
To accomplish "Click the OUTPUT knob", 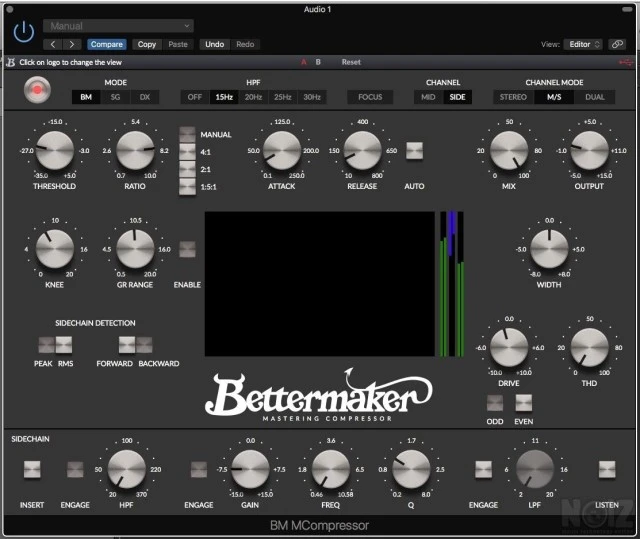I will [x=589, y=151].
